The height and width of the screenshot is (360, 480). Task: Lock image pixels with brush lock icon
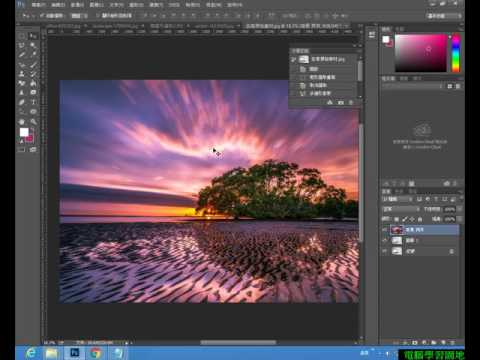(404, 219)
